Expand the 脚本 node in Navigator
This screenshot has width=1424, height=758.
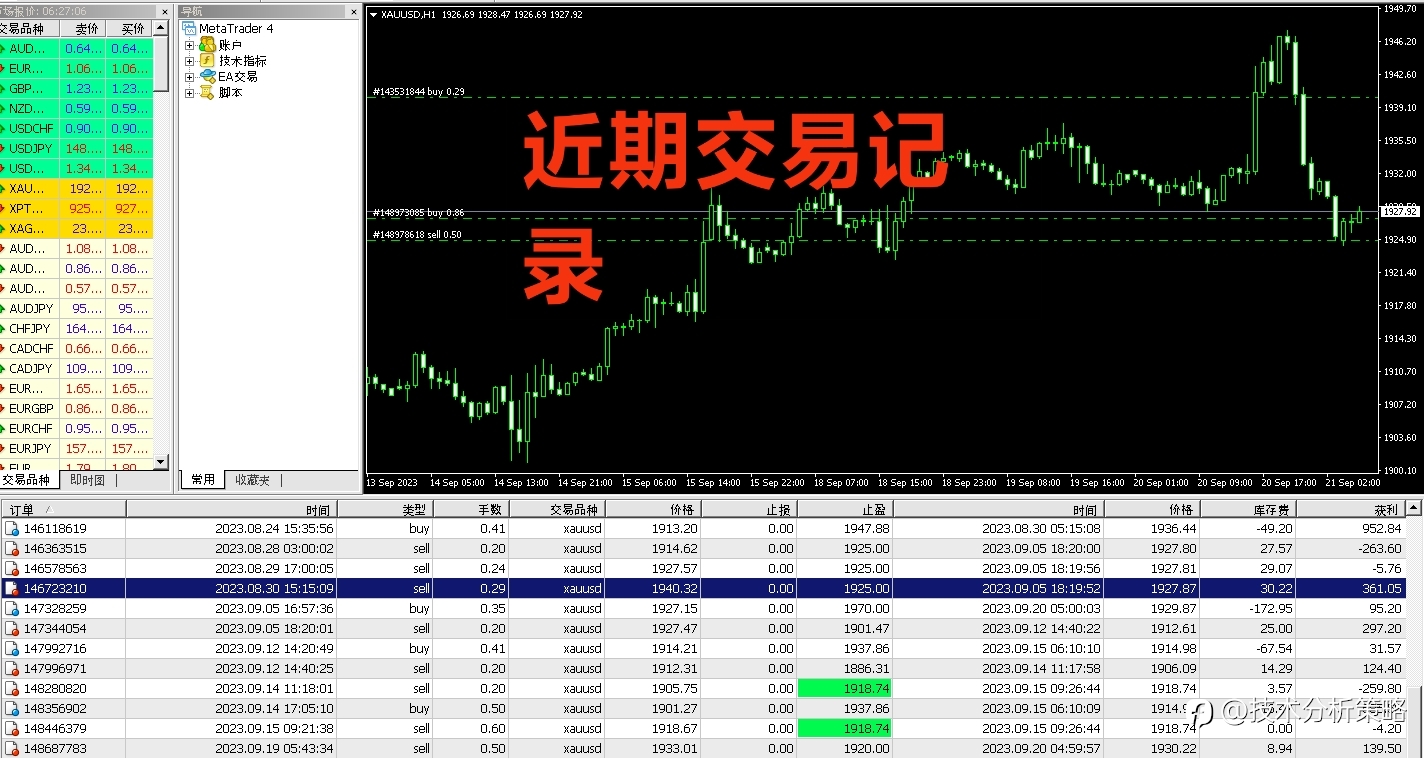189,92
